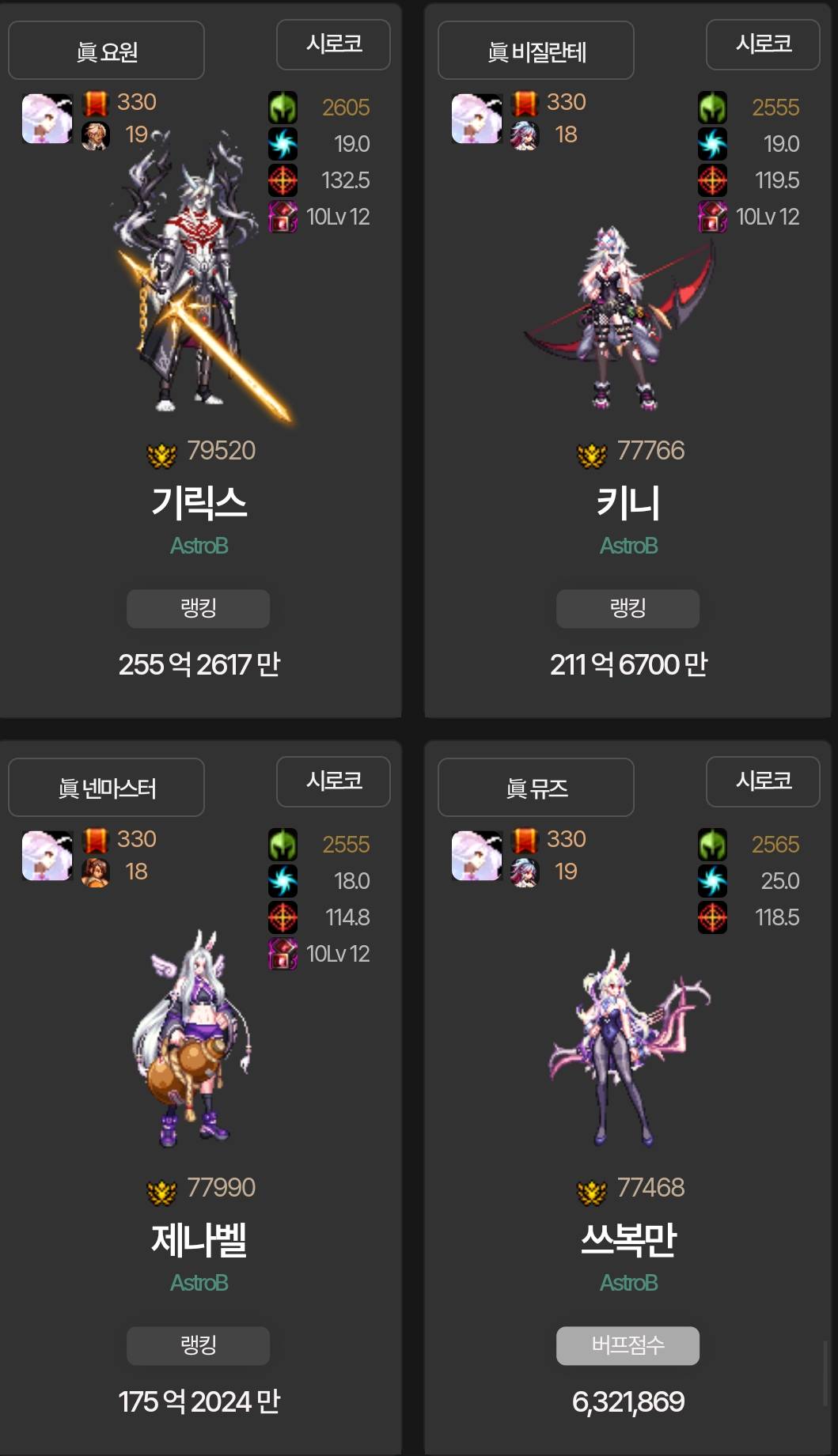Click the pink gift box icon on 기릭스 card
Image resolution: width=838 pixels, height=1456 pixels.
282,217
